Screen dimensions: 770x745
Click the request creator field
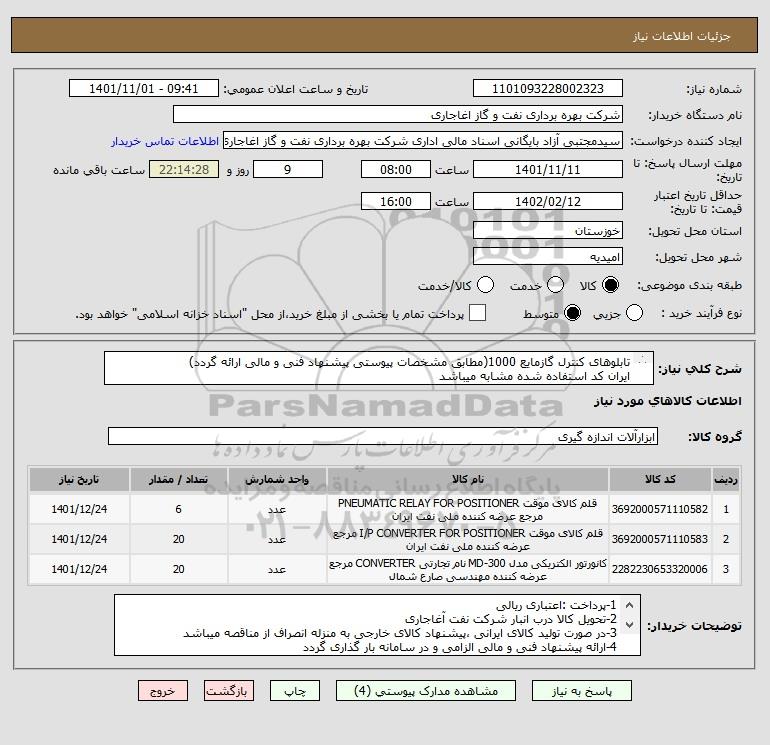point(423,141)
